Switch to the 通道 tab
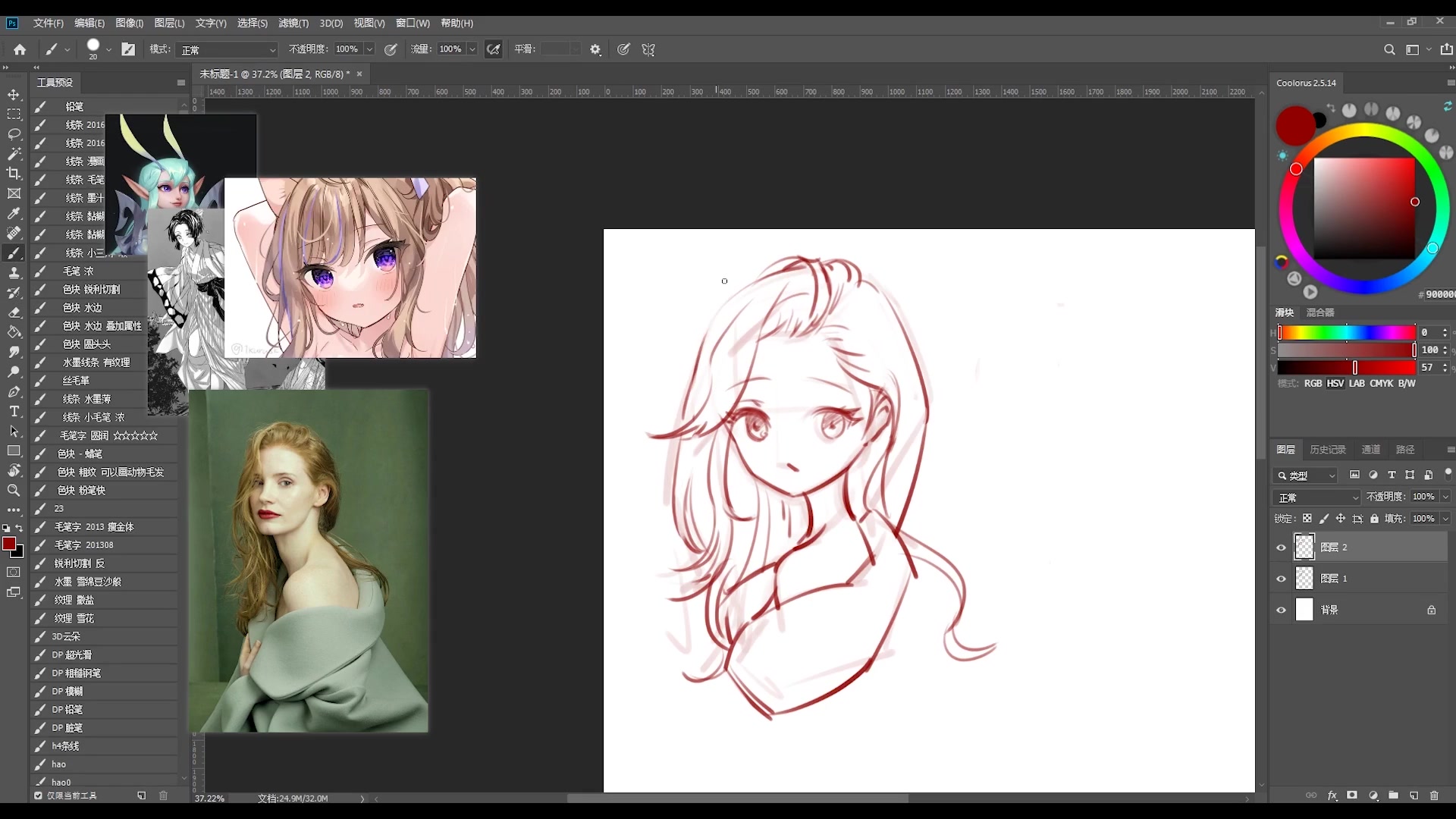1456x819 pixels. pyautogui.click(x=1370, y=450)
